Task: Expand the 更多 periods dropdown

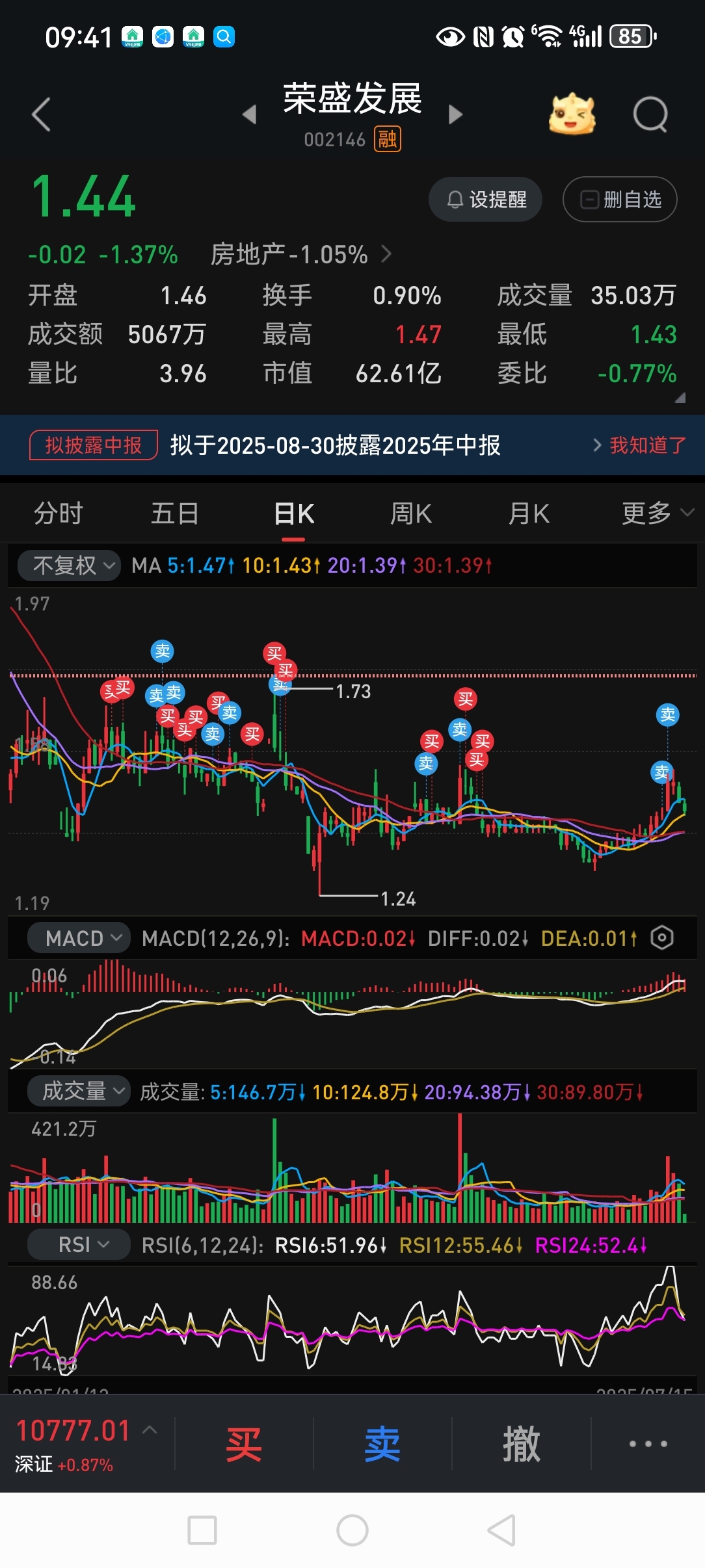Action: (x=658, y=514)
